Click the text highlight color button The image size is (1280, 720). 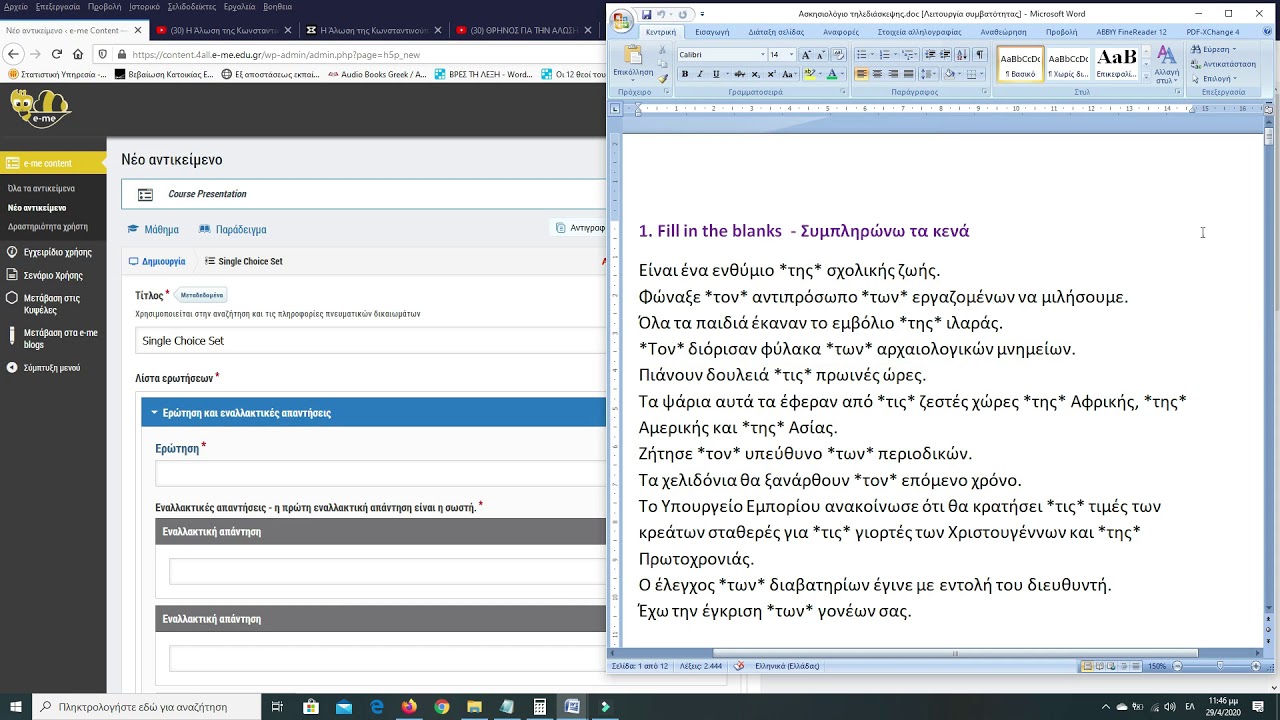pyautogui.click(x=809, y=74)
